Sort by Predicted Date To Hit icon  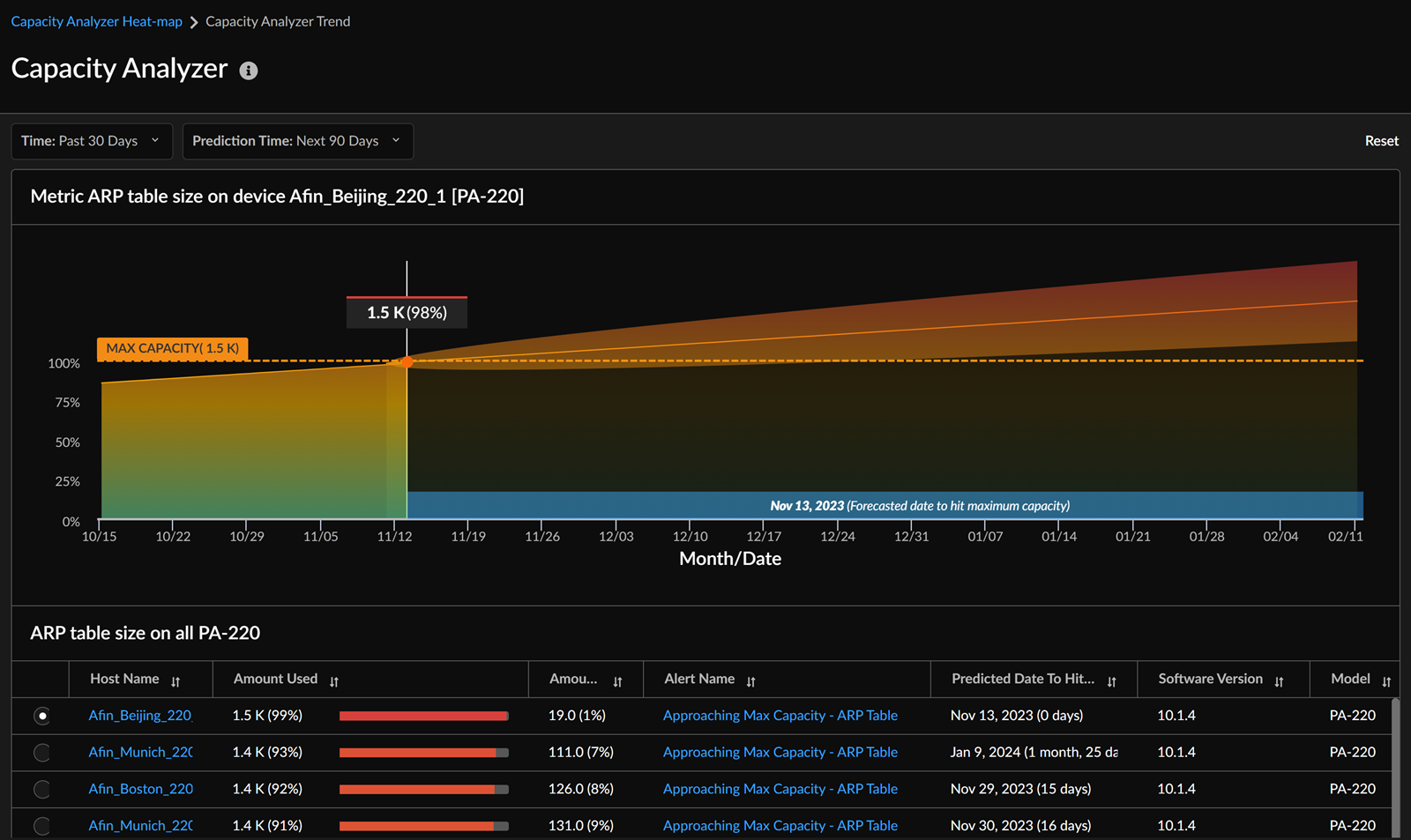[x=1111, y=681]
